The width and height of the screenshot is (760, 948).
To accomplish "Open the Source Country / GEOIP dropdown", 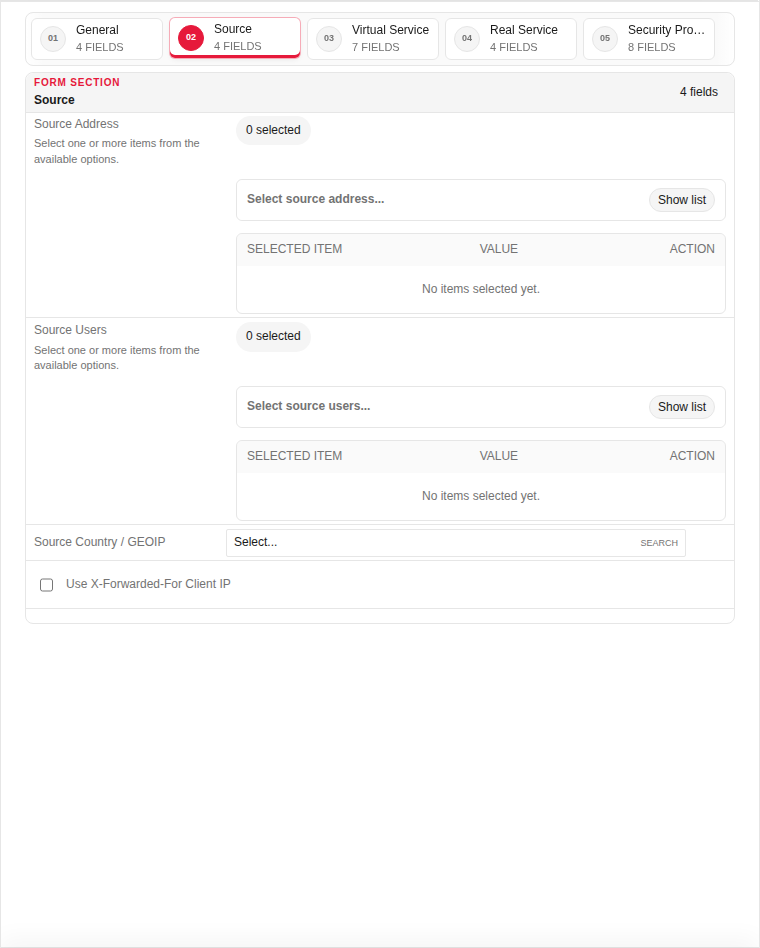I will point(456,543).
